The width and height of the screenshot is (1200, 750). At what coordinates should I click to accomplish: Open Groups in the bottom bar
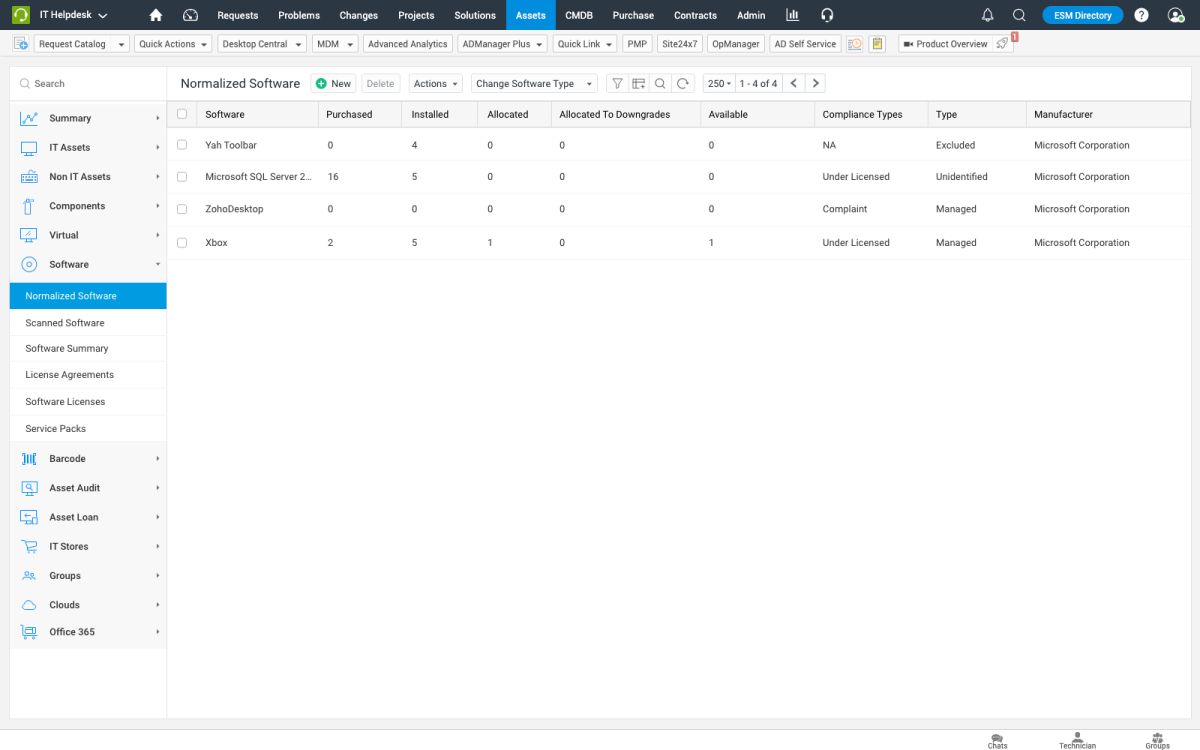click(x=1157, y=740)
